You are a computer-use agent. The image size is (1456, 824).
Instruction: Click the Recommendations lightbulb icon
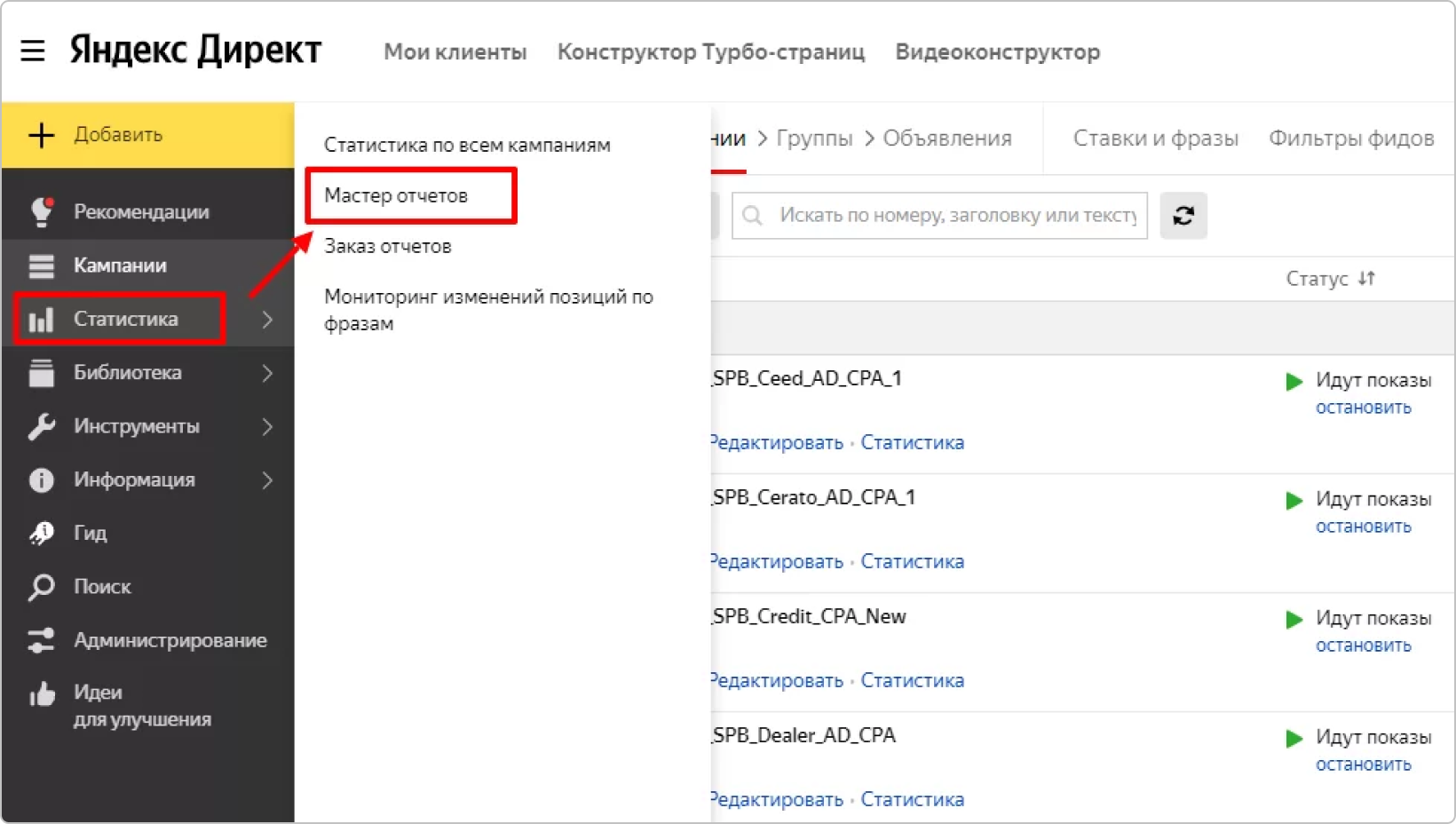42,212
